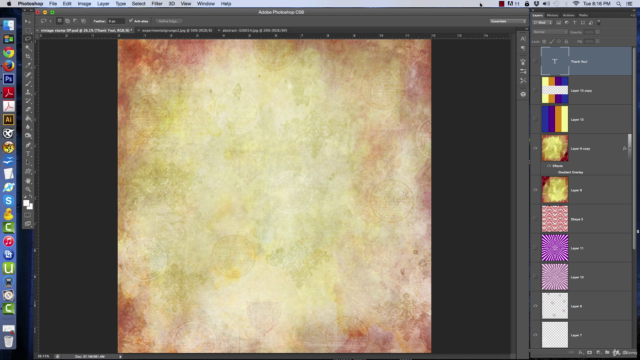This screenshot has height=360, width=640.
Task: Click Intersect with selection mode icon
Action: pos(83,21)
